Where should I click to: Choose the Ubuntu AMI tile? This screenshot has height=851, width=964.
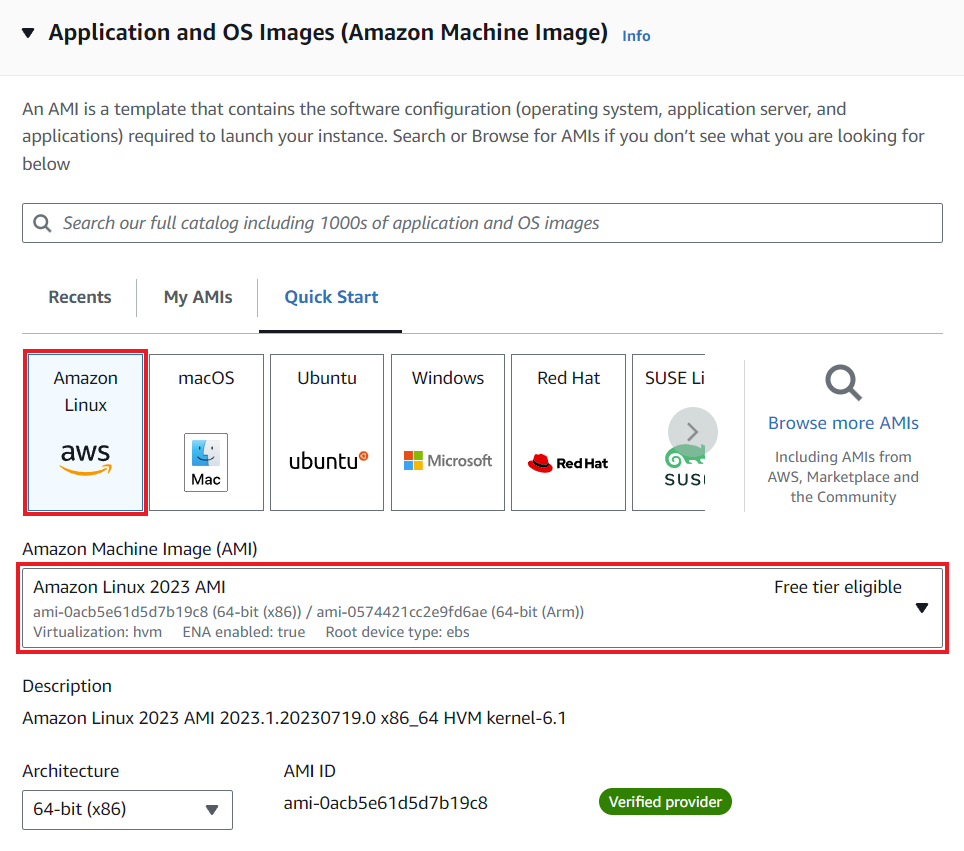tap(326, 431)
